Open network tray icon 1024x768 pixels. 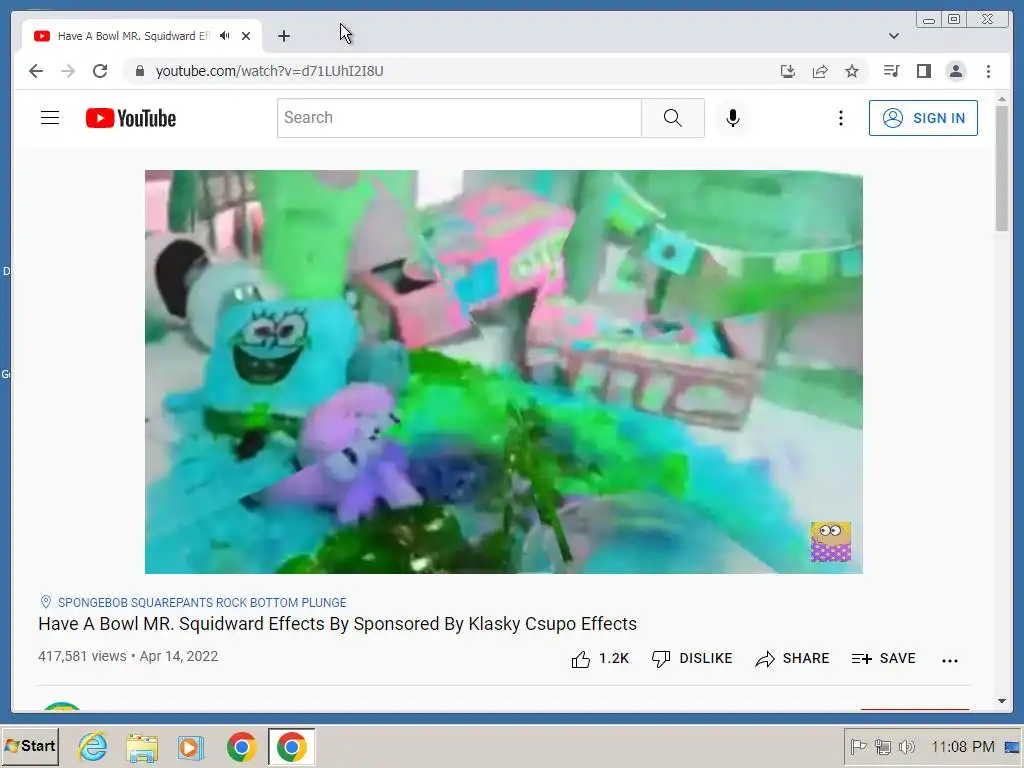click(x=883, y=746)
